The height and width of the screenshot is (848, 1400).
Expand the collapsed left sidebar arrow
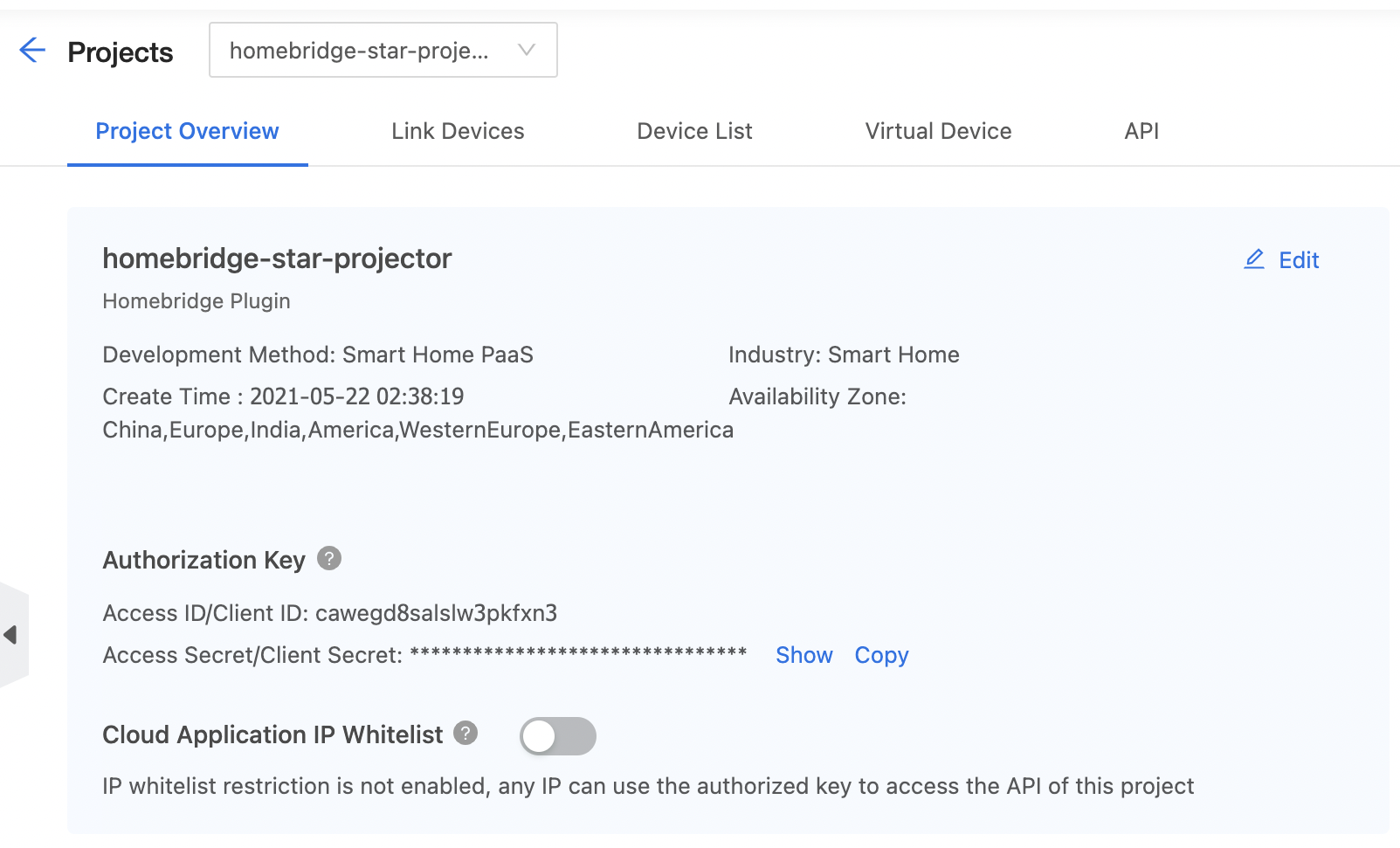pos(11,635)
